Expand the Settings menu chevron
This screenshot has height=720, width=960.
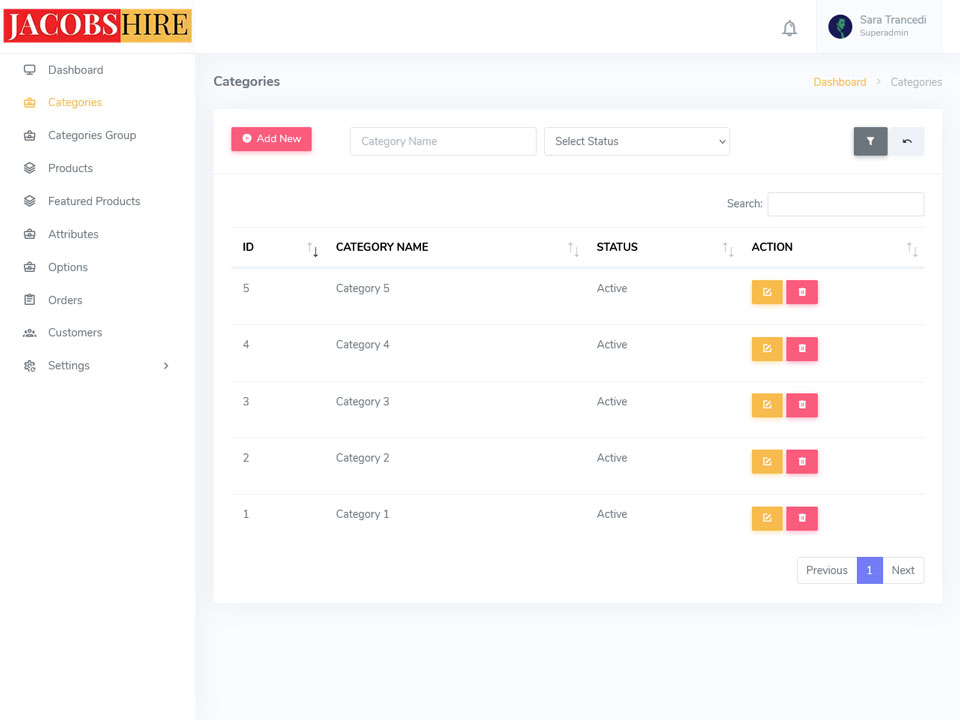(x=166, y=366)
